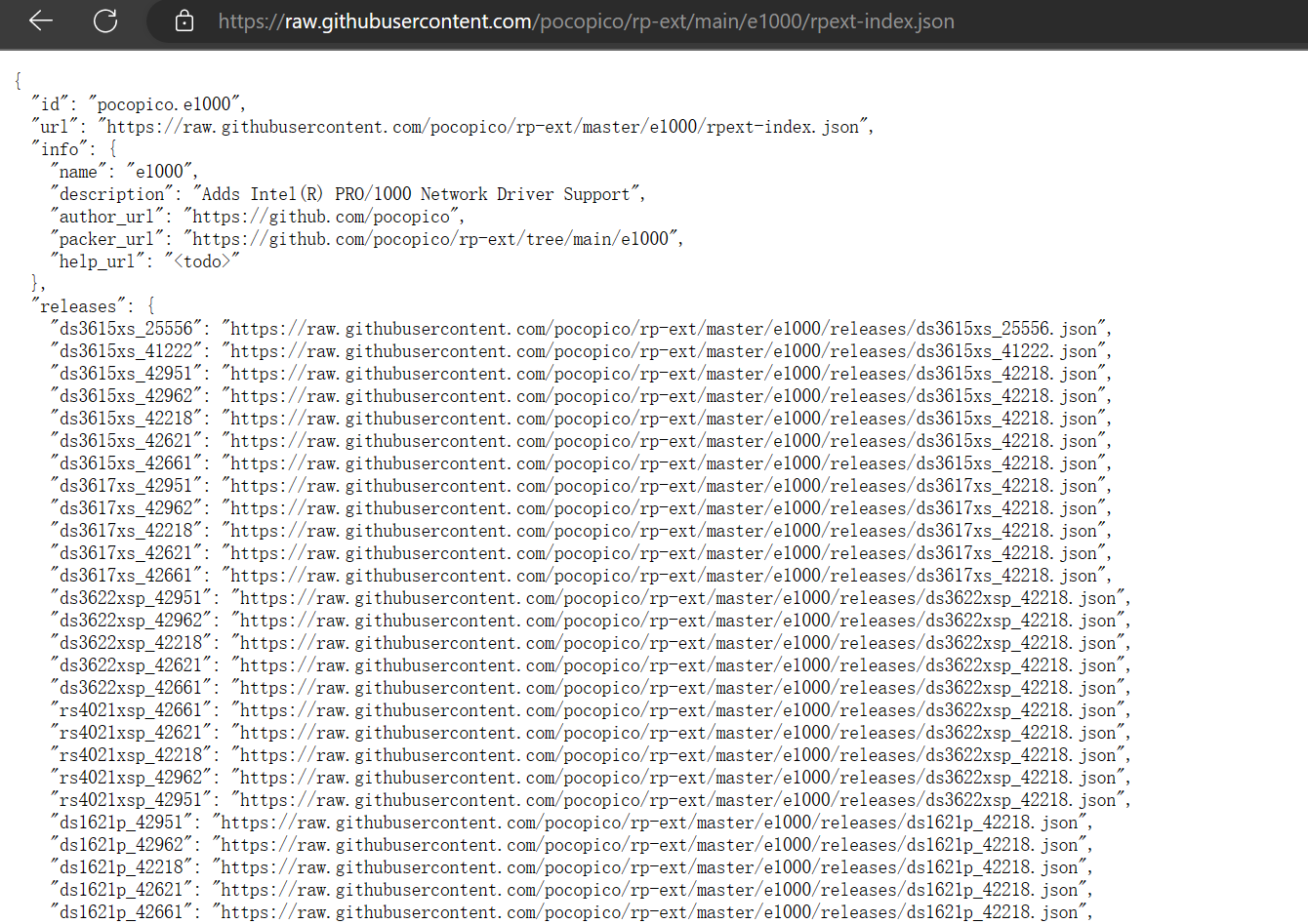Viewport: 1308px width, 924px height.
Task: Click the "url" rpext-index.json value line
Action: point(453,127)
